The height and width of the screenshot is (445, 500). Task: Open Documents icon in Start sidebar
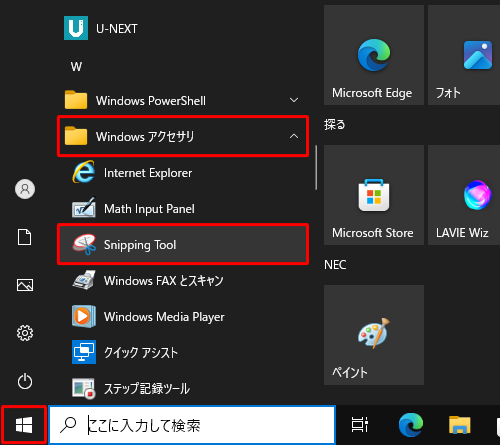[x=25, y=237]
